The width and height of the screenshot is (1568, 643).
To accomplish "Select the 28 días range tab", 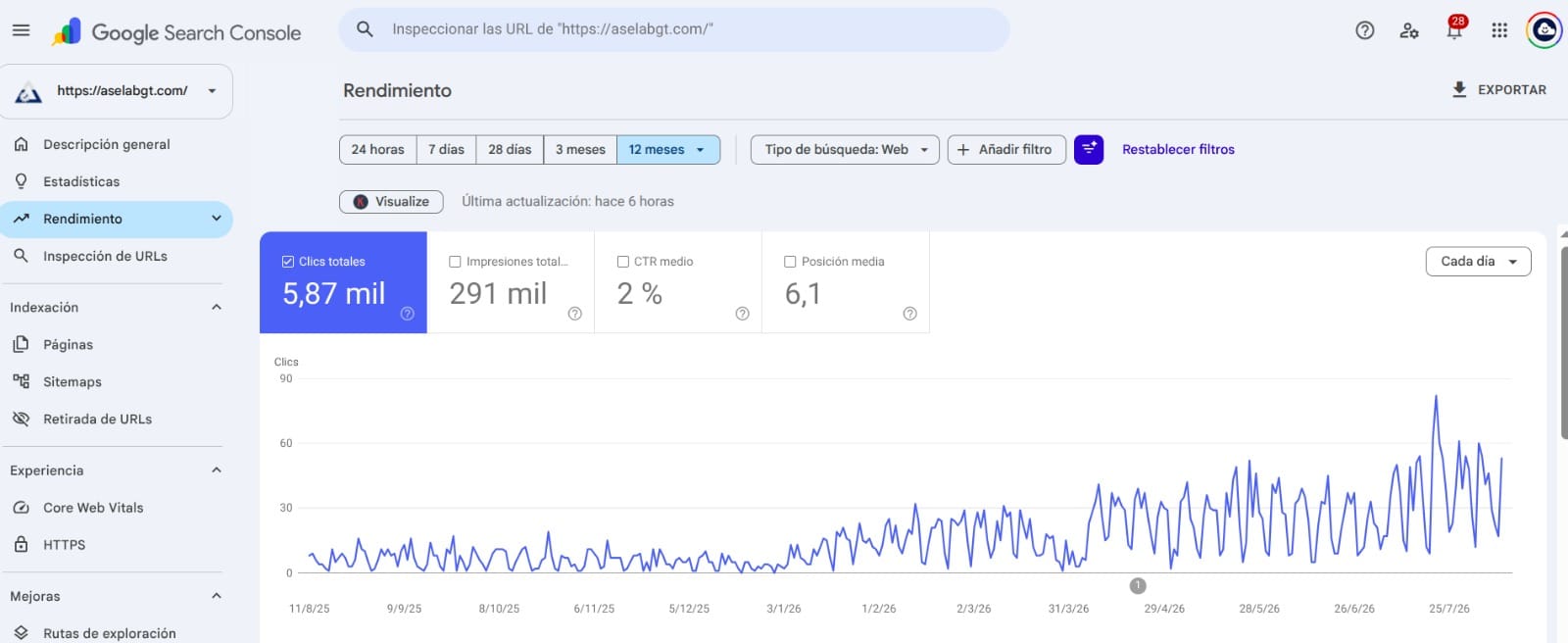I will click(510, 149).
